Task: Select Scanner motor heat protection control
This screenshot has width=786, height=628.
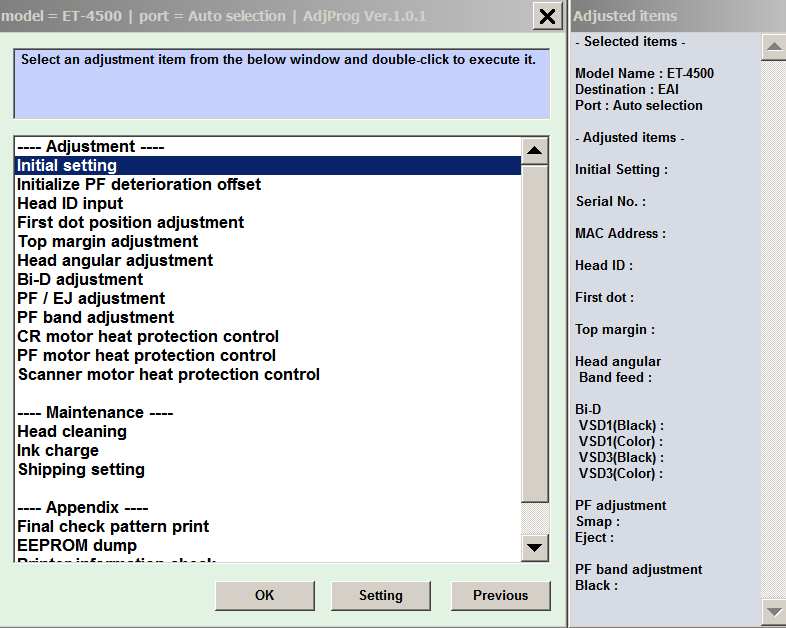Action: point(268,375)
